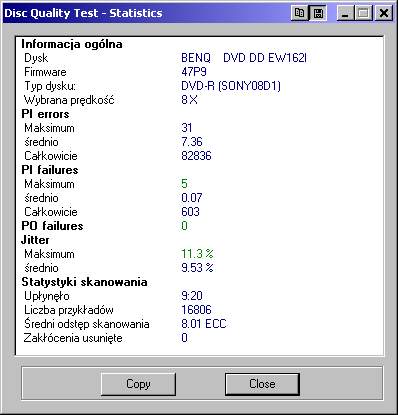Click the window title 'Disc Quality Test - Statistics'
Viewport: 398px width, 415px height.
pos(83,13)
